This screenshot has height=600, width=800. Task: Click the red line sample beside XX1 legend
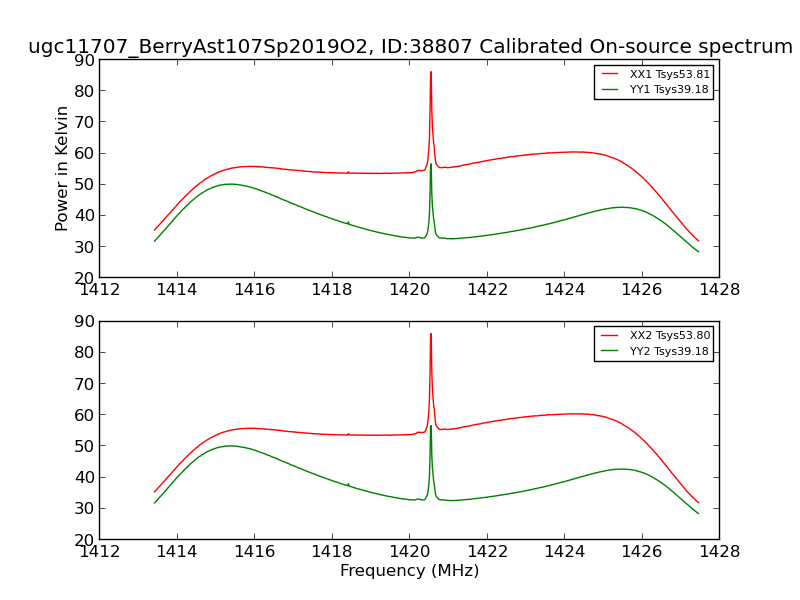(x=610, y=74)
